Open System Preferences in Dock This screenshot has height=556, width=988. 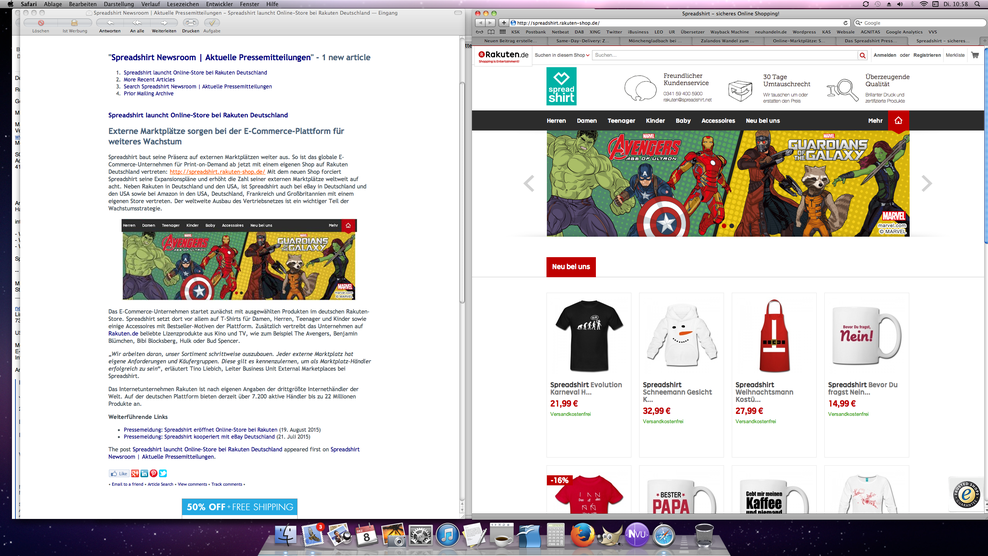(x=420, y=535)
